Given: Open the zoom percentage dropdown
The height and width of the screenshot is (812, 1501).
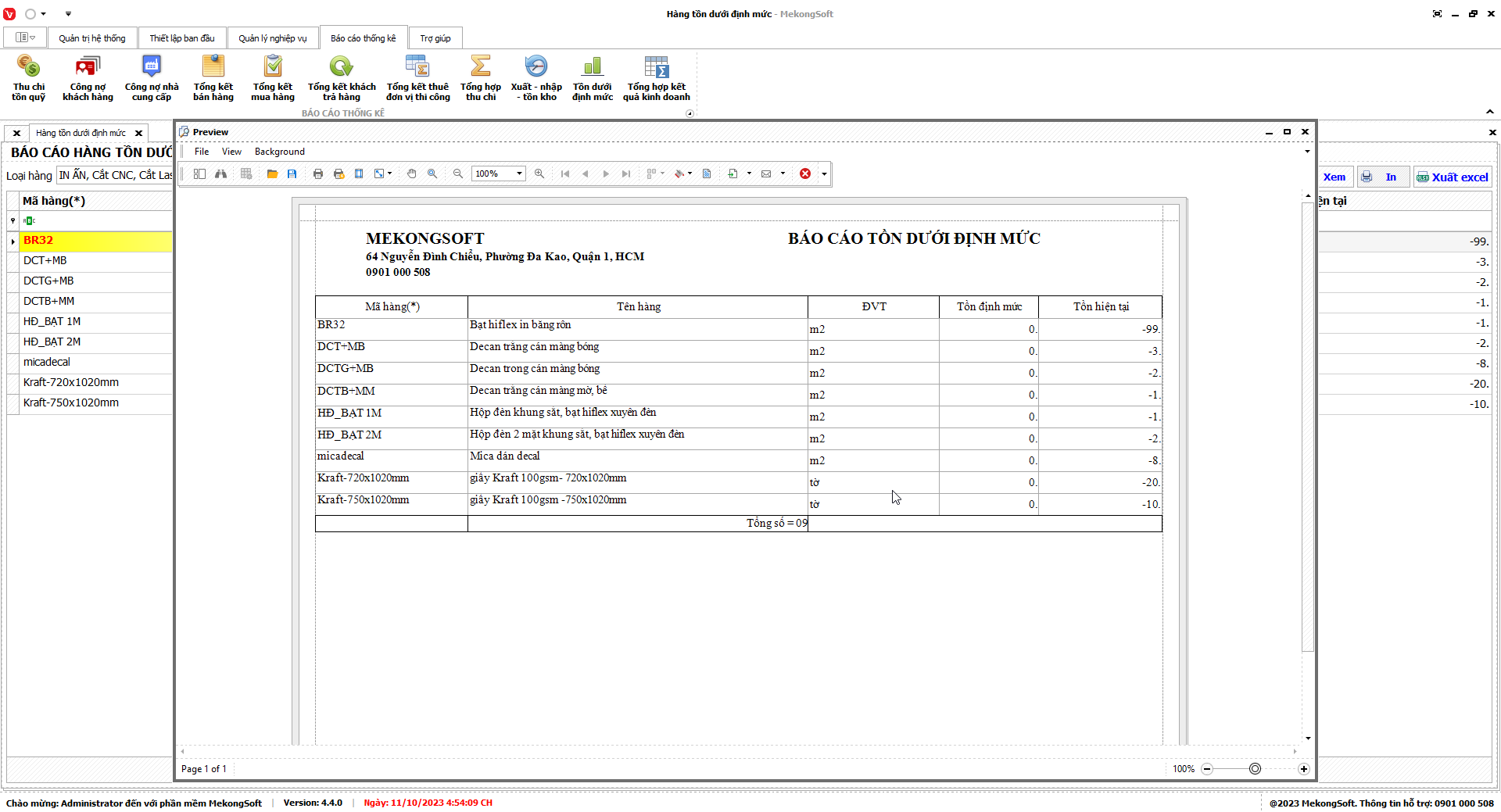Looking at the screenshot, I should click(519, 173).
